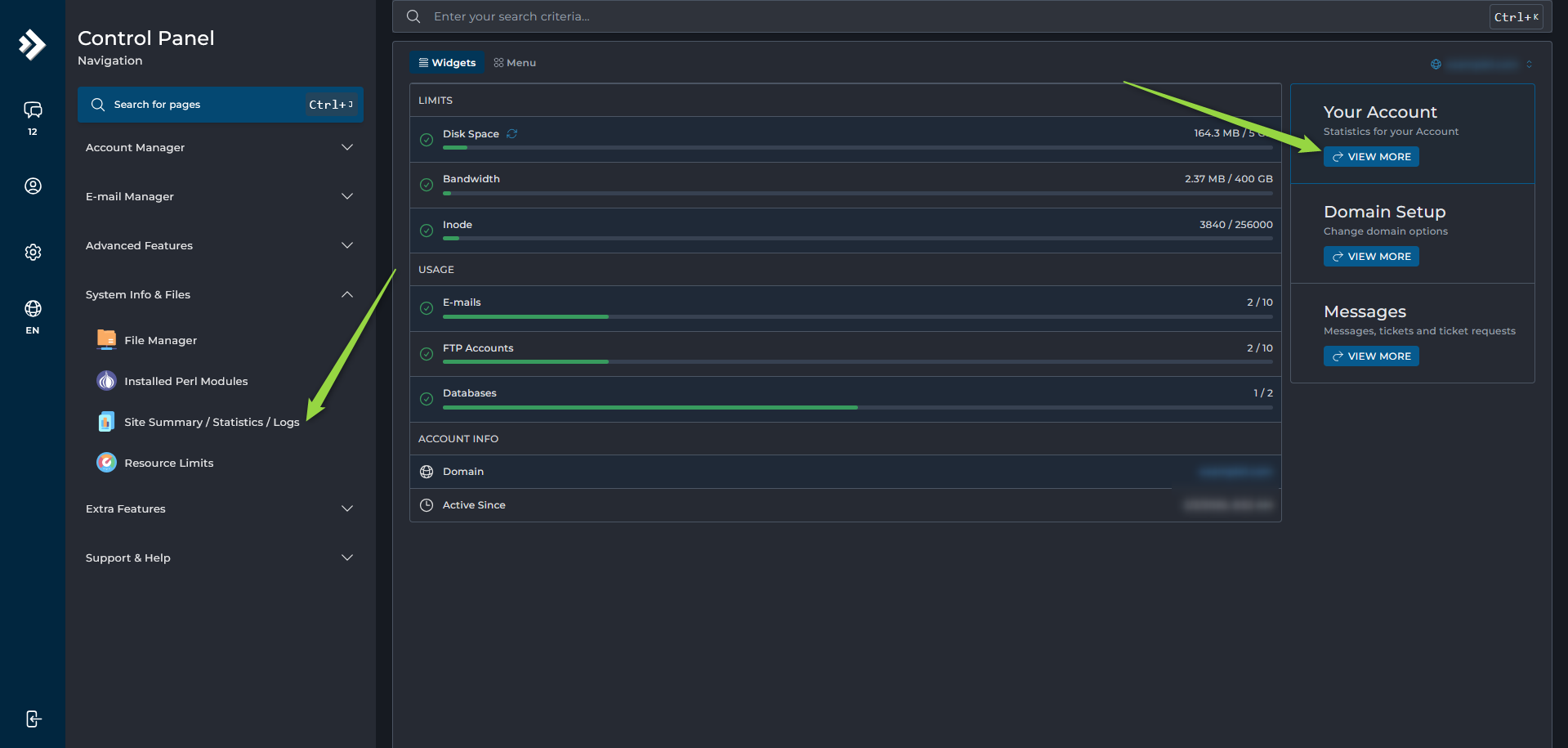Switch to the Menu tab
The width and height of the screenshot is (1568, 748).
515,63
